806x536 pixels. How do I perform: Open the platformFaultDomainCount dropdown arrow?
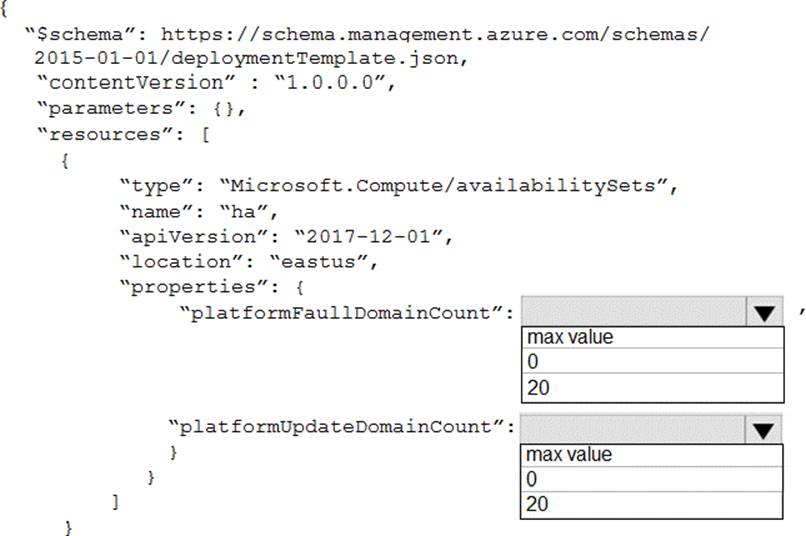tap(764, 312)
